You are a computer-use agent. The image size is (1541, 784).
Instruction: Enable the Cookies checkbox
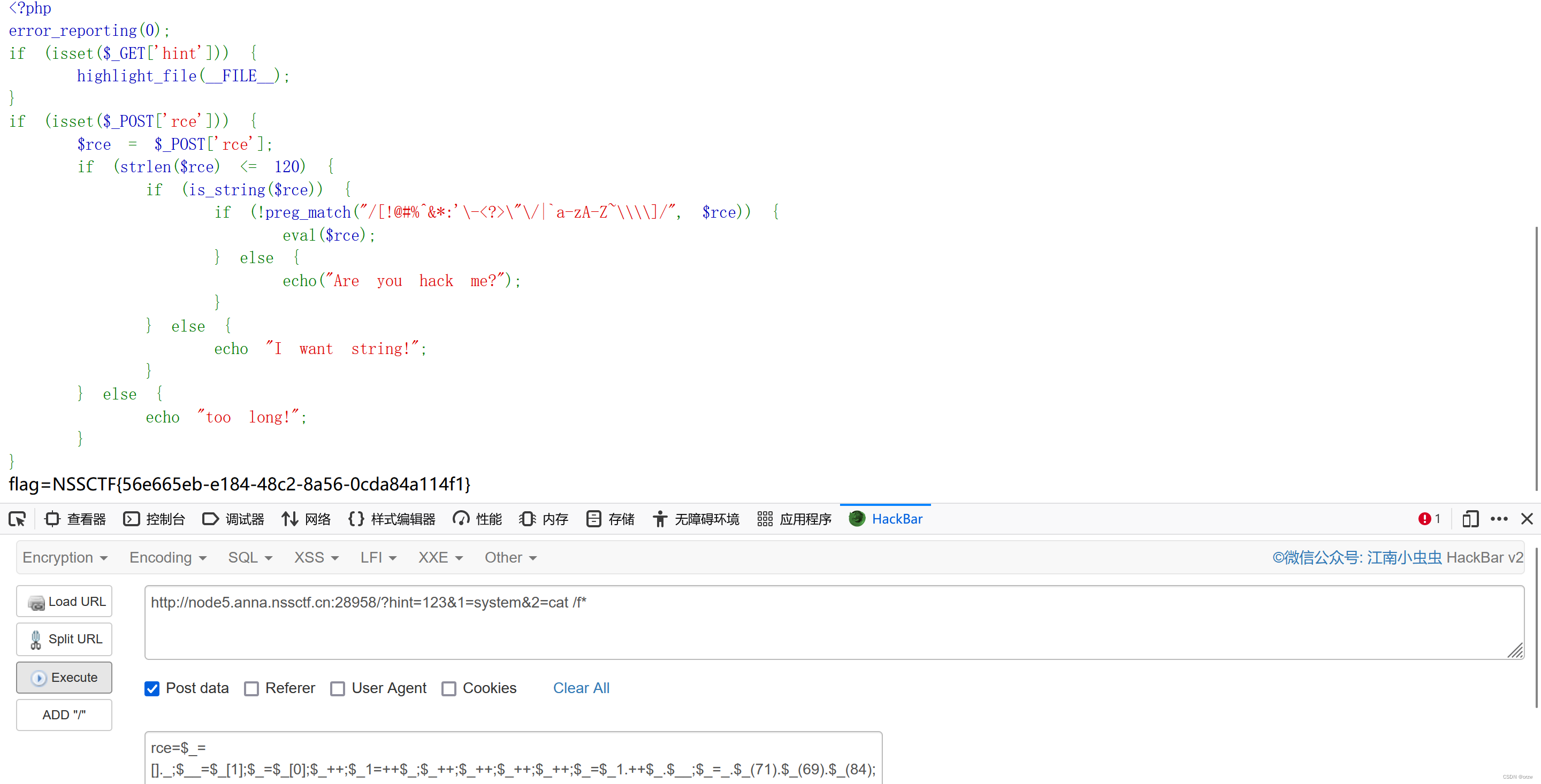[x=449, y=689]
